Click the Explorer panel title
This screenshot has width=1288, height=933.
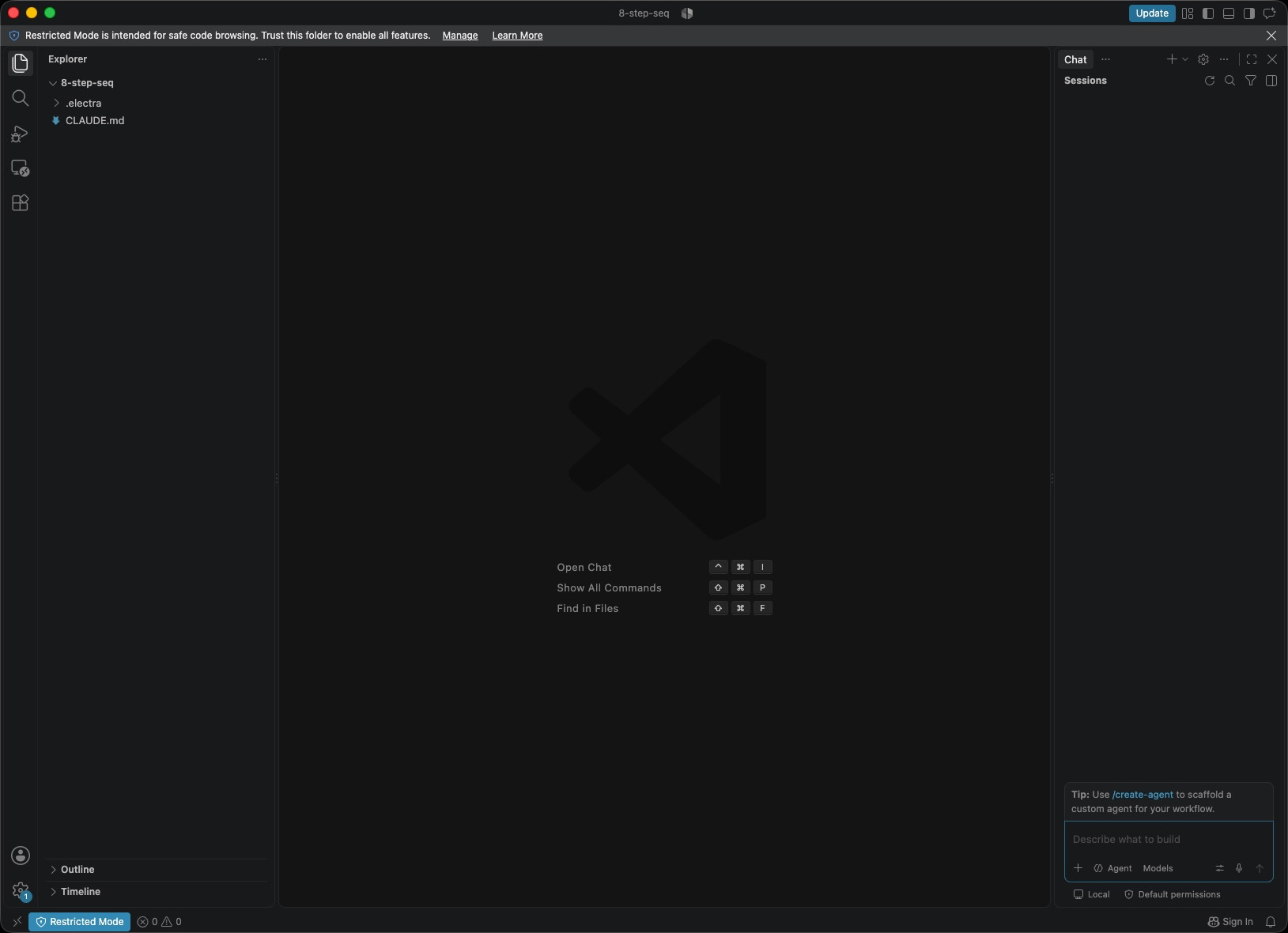point(67,59)
